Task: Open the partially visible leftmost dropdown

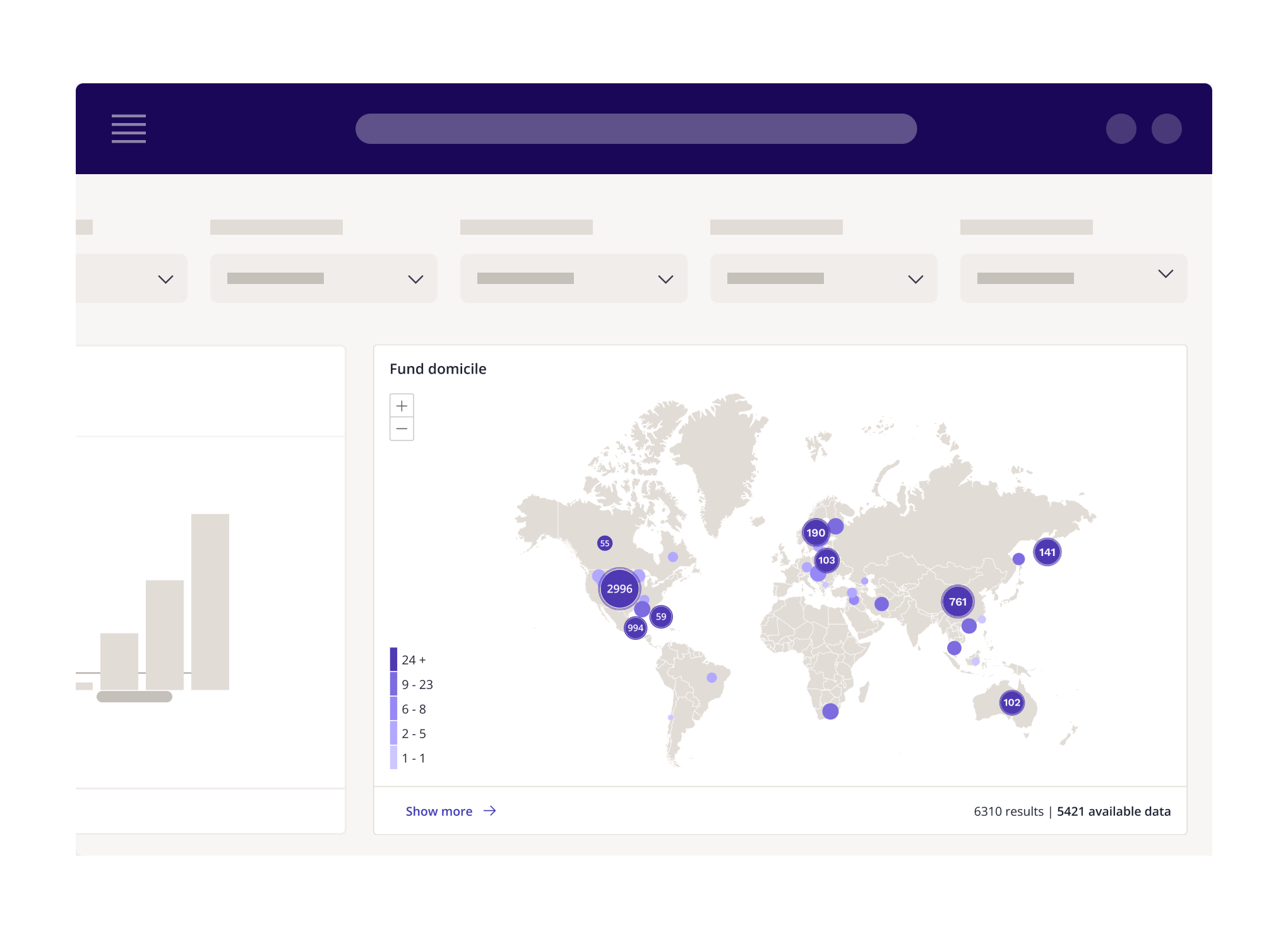Action: tap(165, 279)
